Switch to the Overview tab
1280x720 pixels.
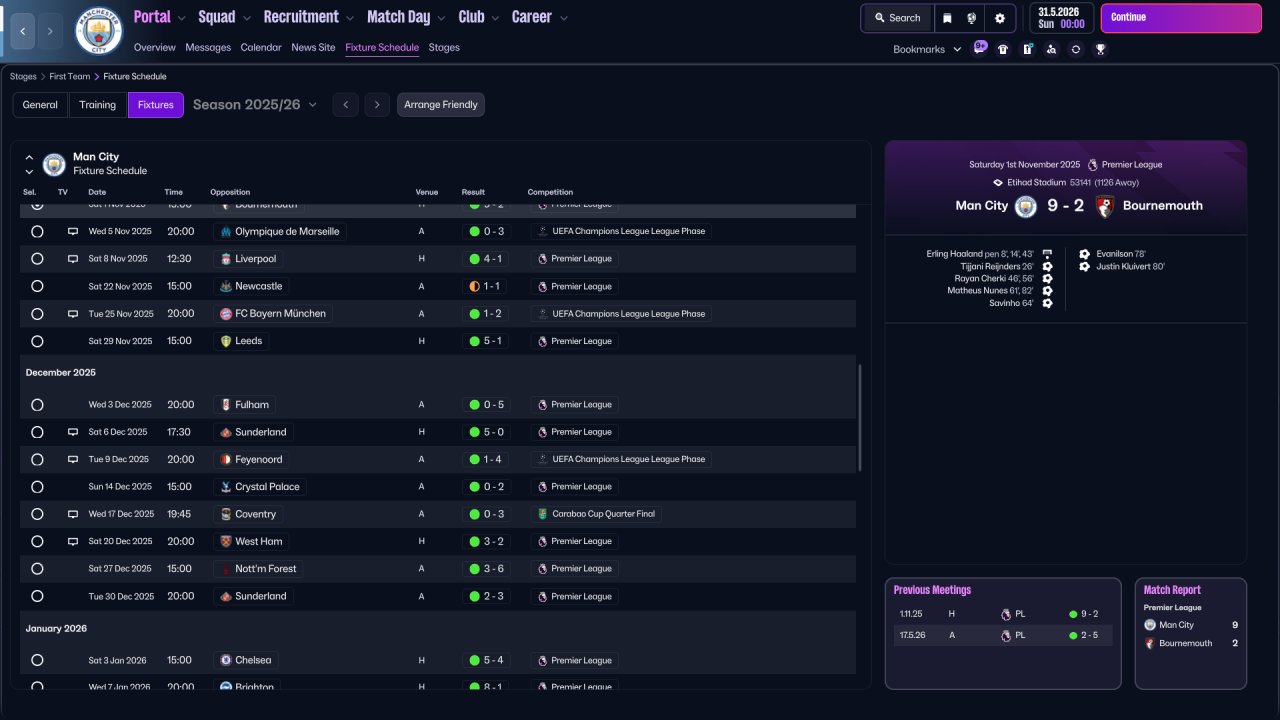tap(154, 47)
